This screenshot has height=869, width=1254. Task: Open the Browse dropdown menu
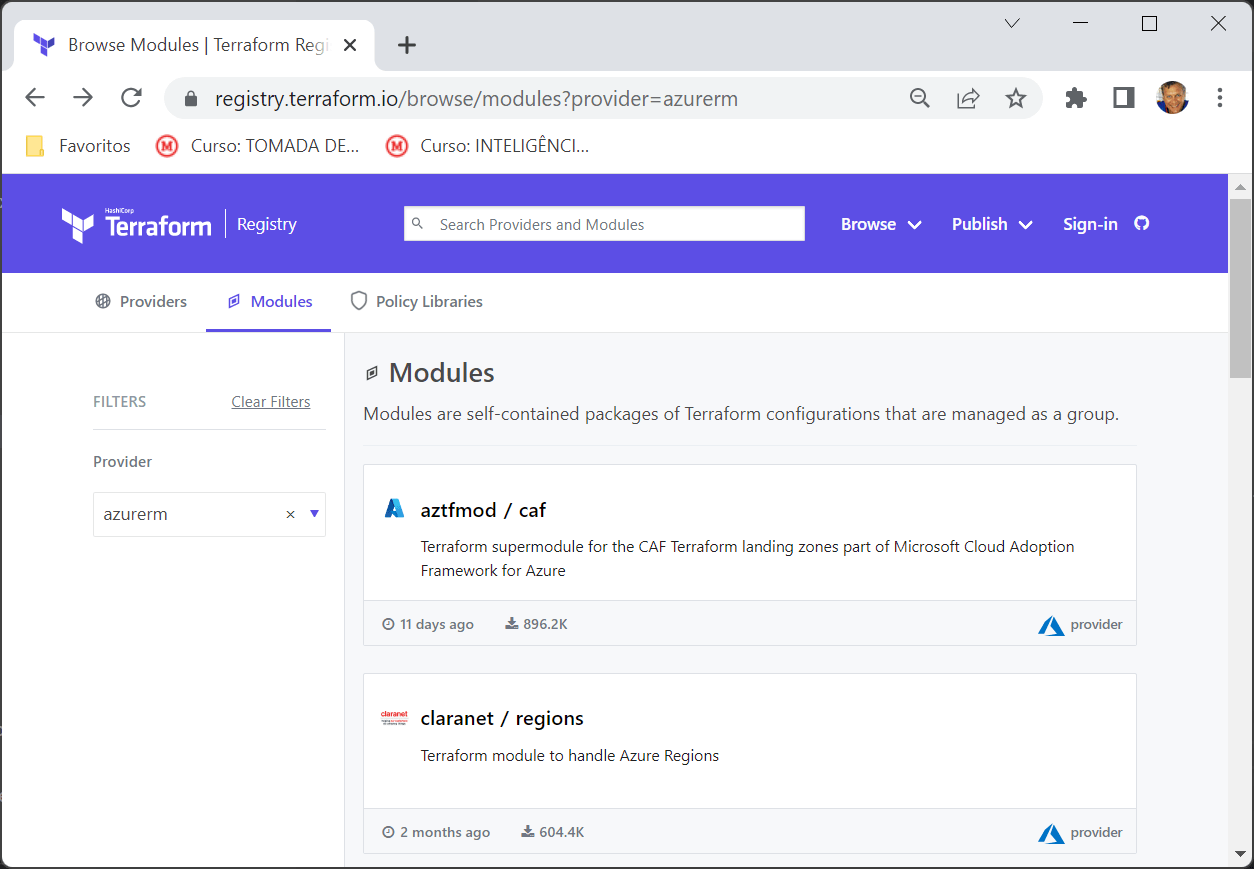pyautogui.click(x=881, y=224)
